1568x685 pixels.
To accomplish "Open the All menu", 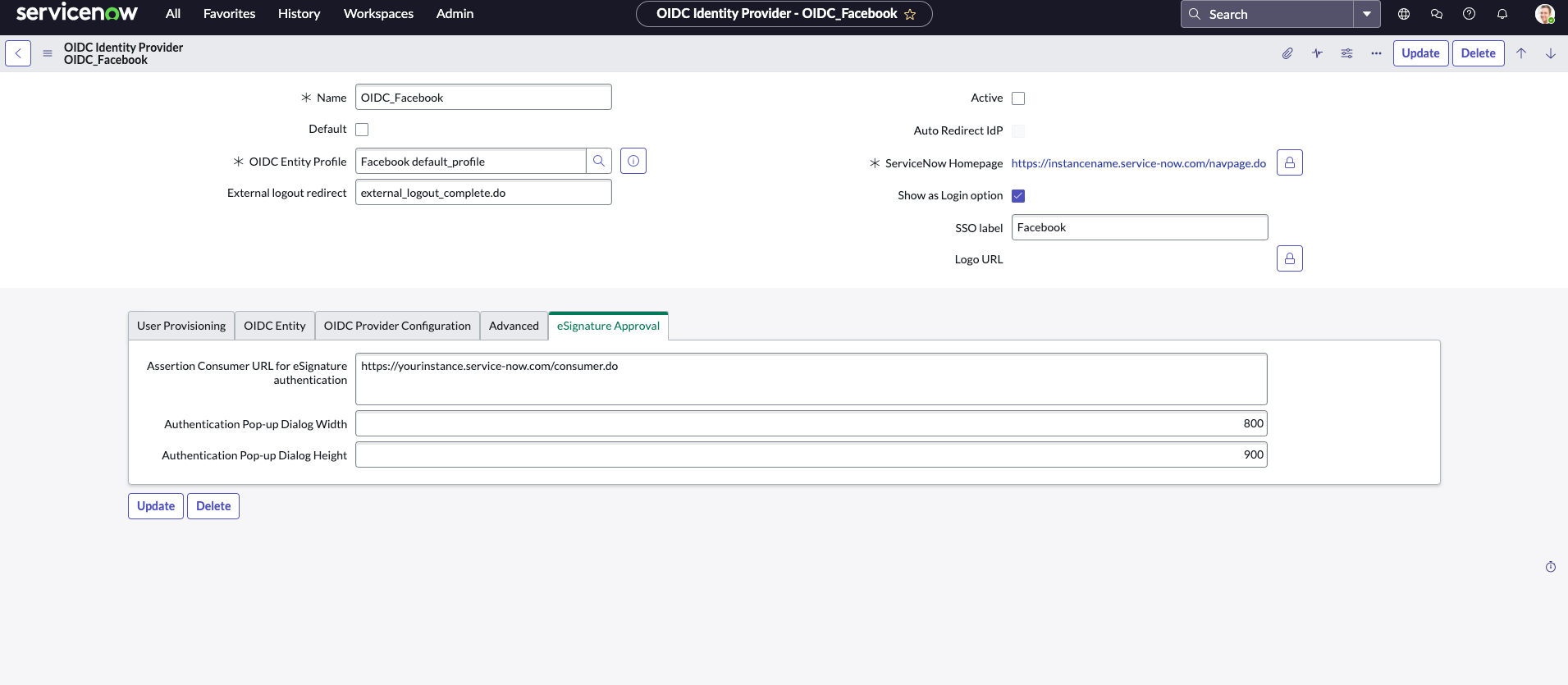I will 173,14.
